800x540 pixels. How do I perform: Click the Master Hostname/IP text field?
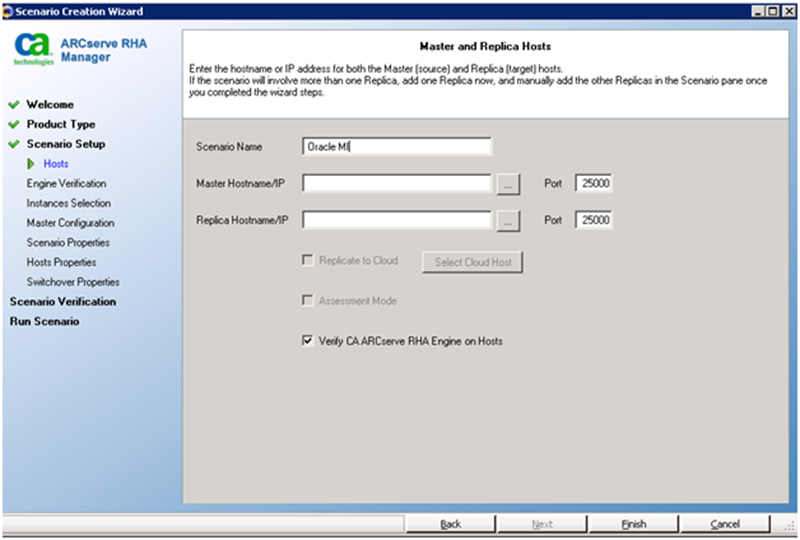click(397, 183)
